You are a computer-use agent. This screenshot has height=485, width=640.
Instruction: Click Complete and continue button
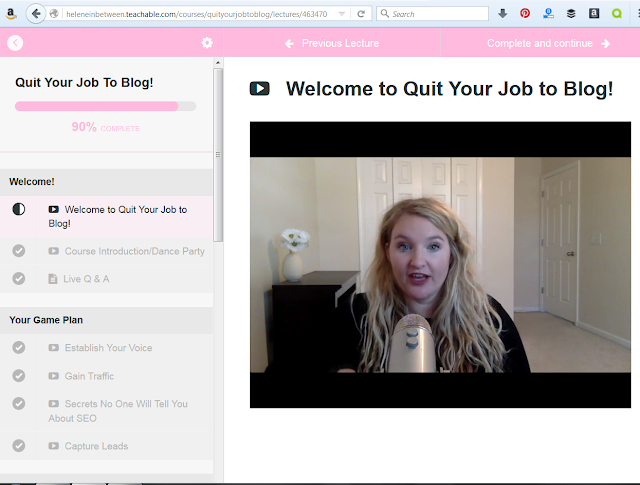click(x=541, y=43)
